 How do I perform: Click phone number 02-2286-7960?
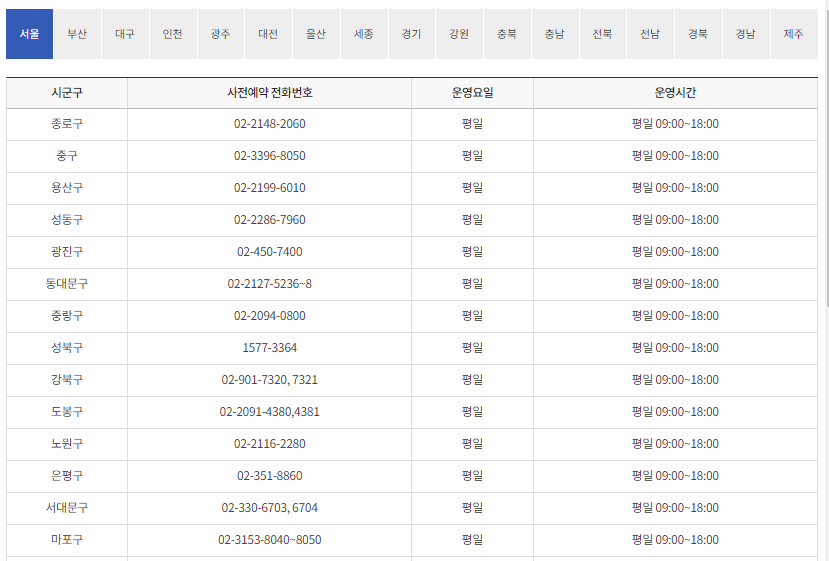click(x=270, y=220)
